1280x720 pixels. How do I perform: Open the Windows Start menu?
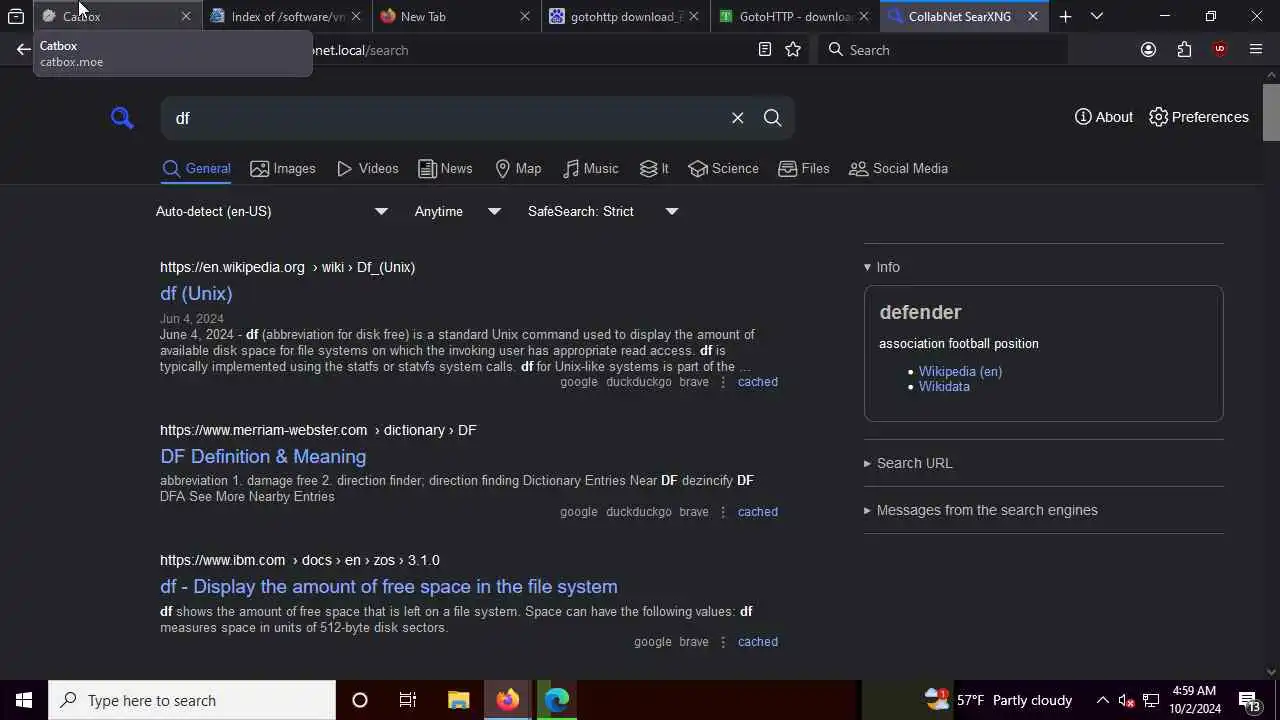(x=24, y=700)
